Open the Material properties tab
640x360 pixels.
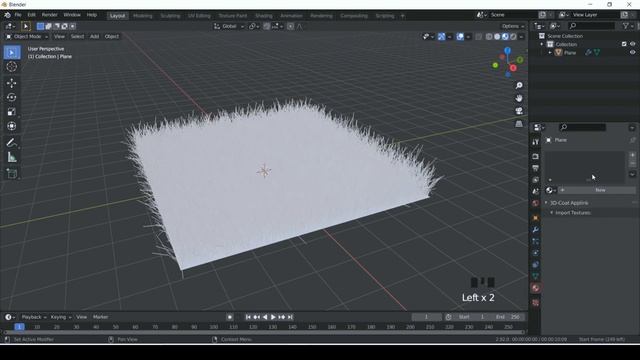(536, 288)
